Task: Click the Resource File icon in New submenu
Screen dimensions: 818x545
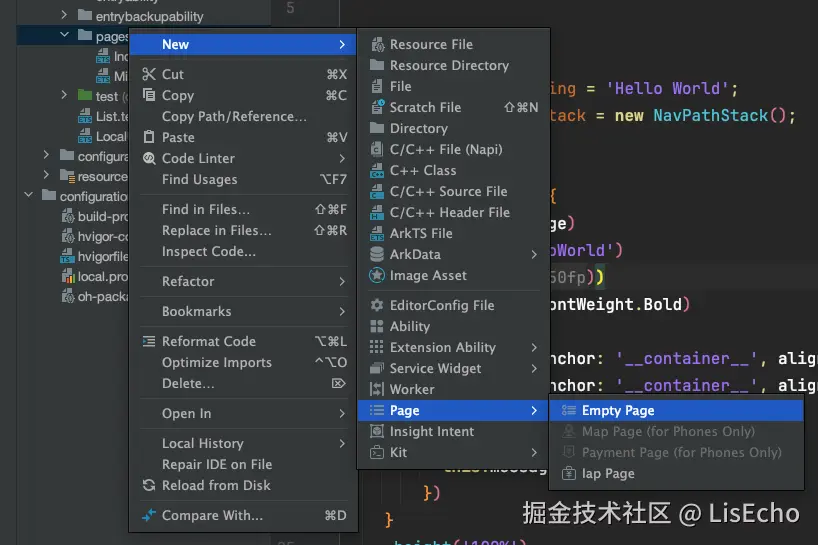Action: pos(377,44)
